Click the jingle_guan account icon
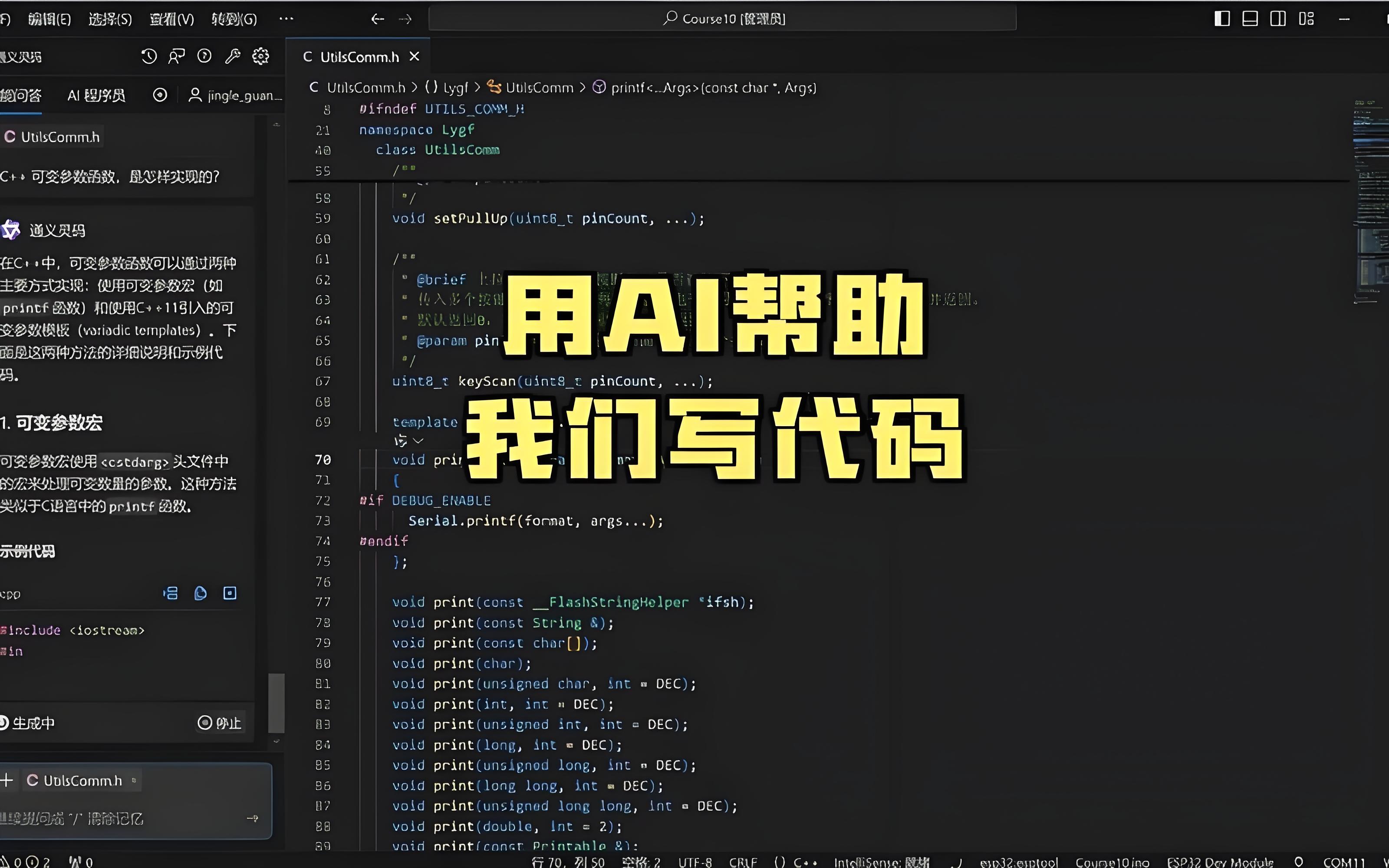 pos(194,95)
